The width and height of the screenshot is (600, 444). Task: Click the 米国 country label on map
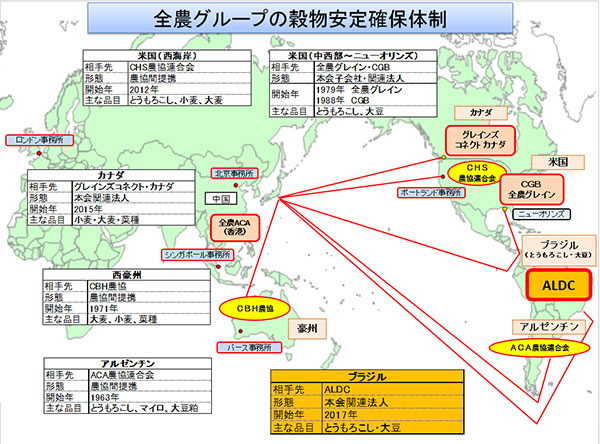coord(558,162)
